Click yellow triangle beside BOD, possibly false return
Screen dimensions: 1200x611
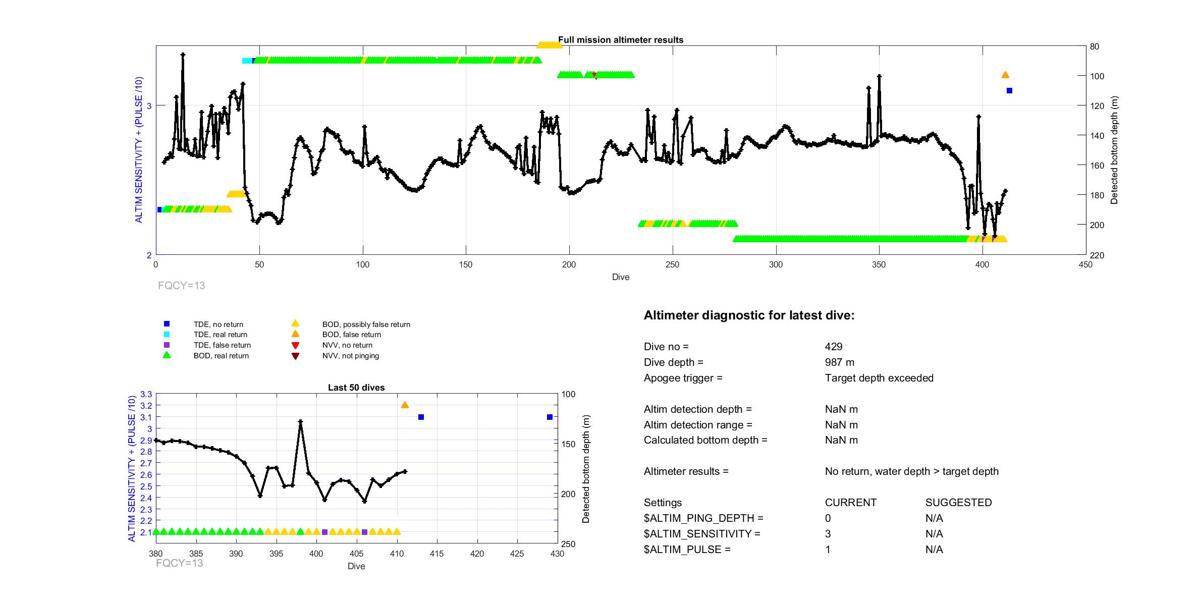295,324
